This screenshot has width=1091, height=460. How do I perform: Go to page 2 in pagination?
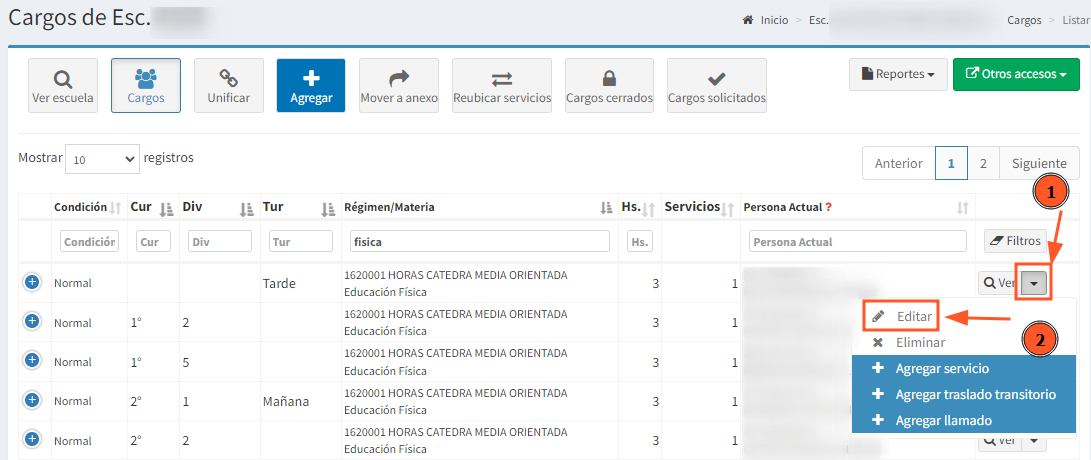983,164
